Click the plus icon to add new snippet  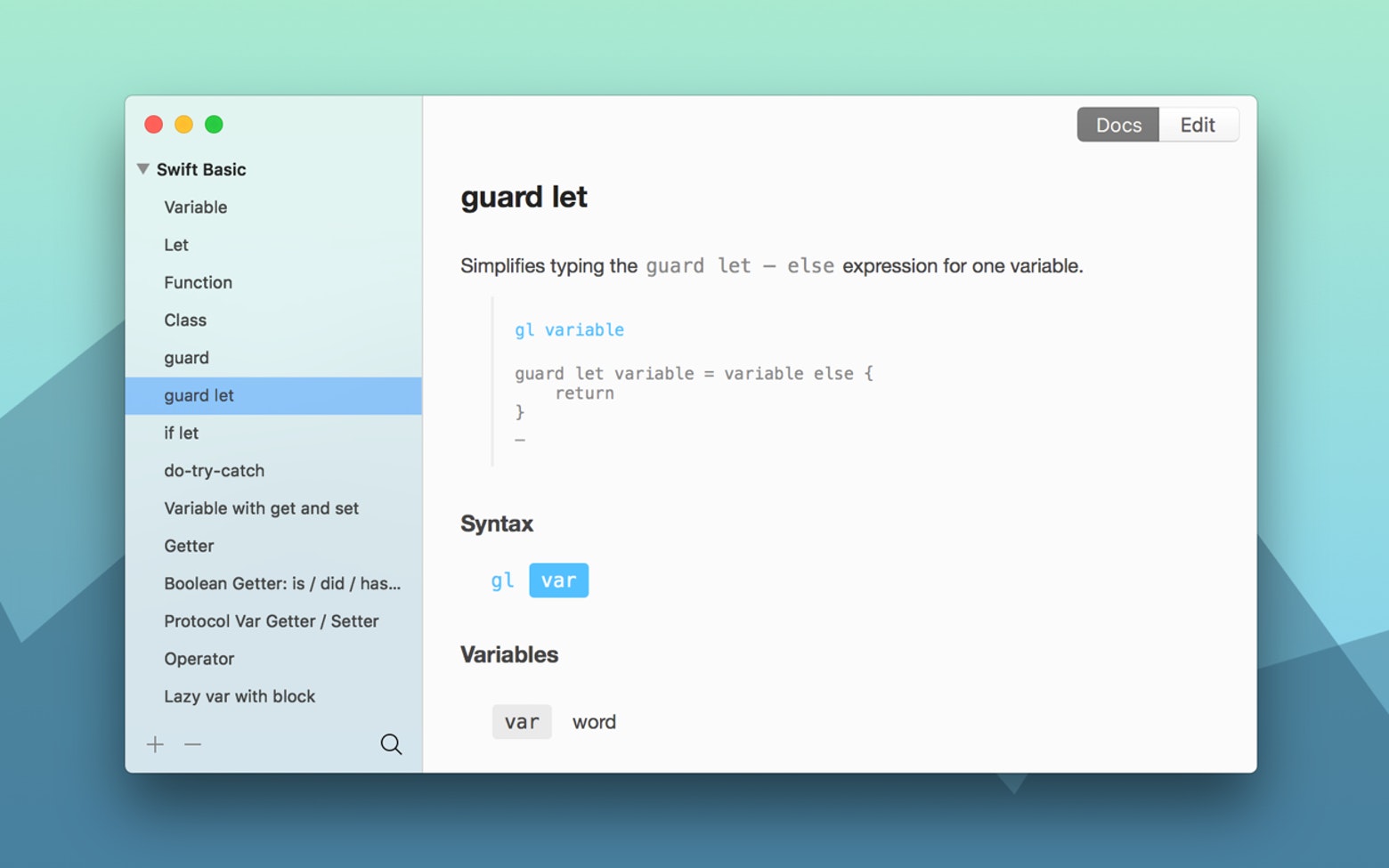(x=155, y=744)
